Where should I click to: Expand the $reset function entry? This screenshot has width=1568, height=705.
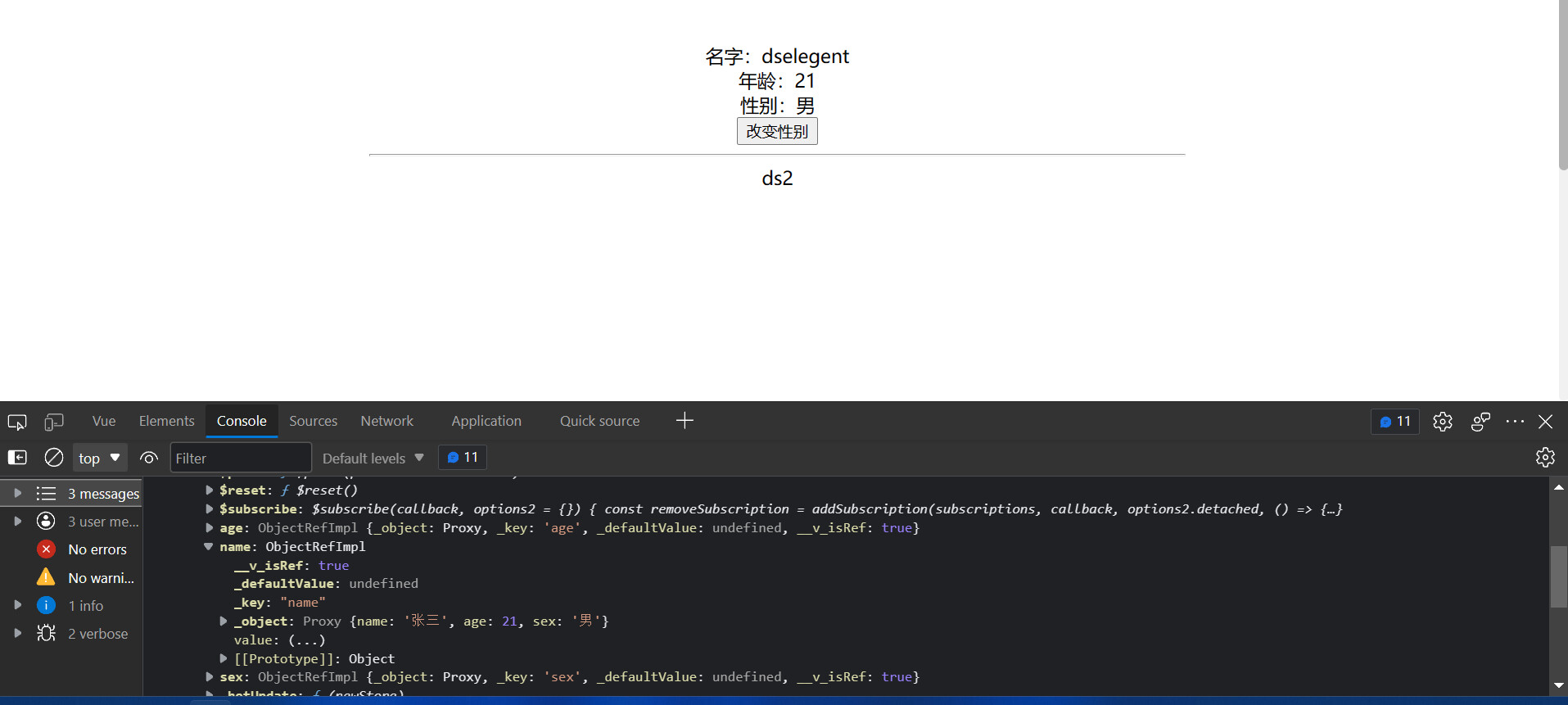210,490
